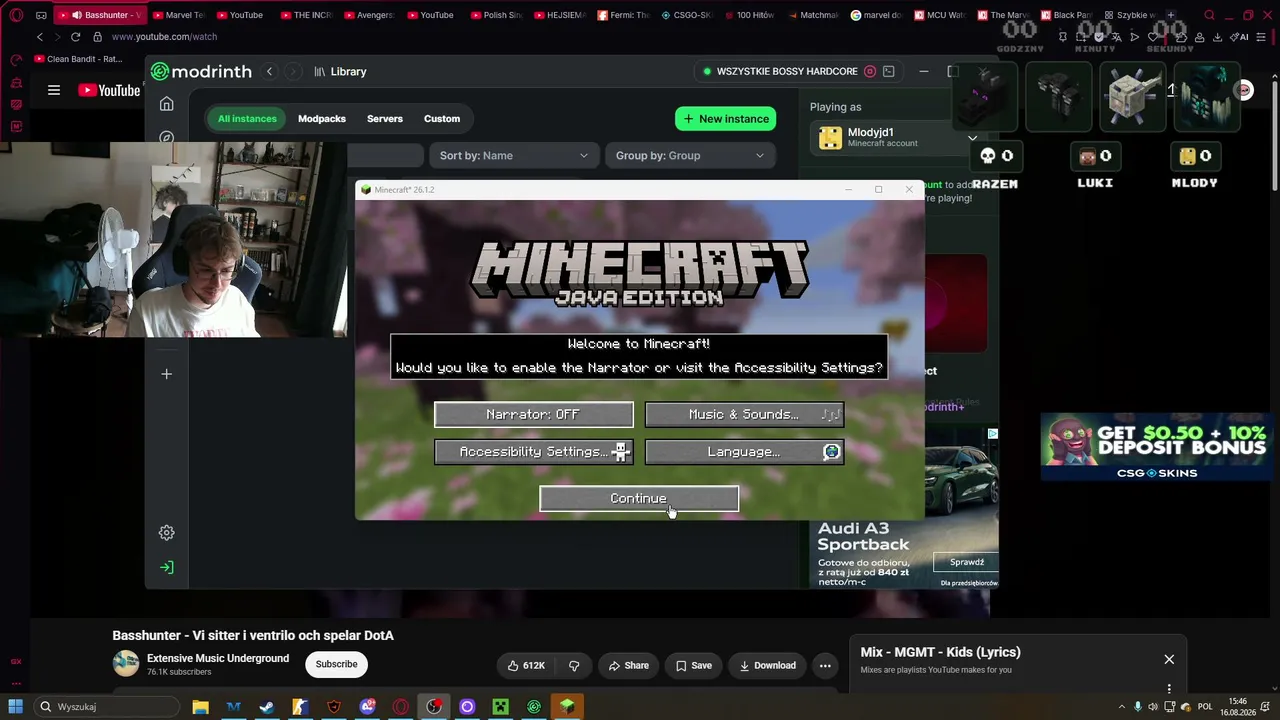This screenshot has width=1280, height=720.
Task: Open Modrinth app from taskbar
Action: 534,707
